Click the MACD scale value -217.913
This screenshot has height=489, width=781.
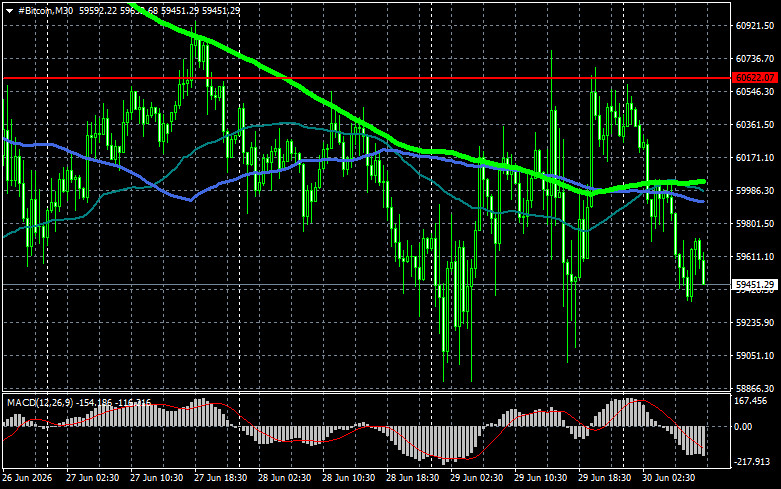tap(752, 462)
